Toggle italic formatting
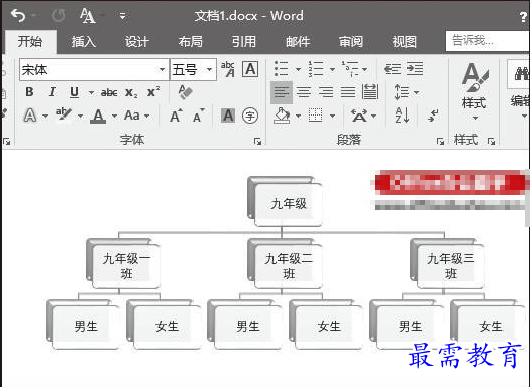 [52, 92]
